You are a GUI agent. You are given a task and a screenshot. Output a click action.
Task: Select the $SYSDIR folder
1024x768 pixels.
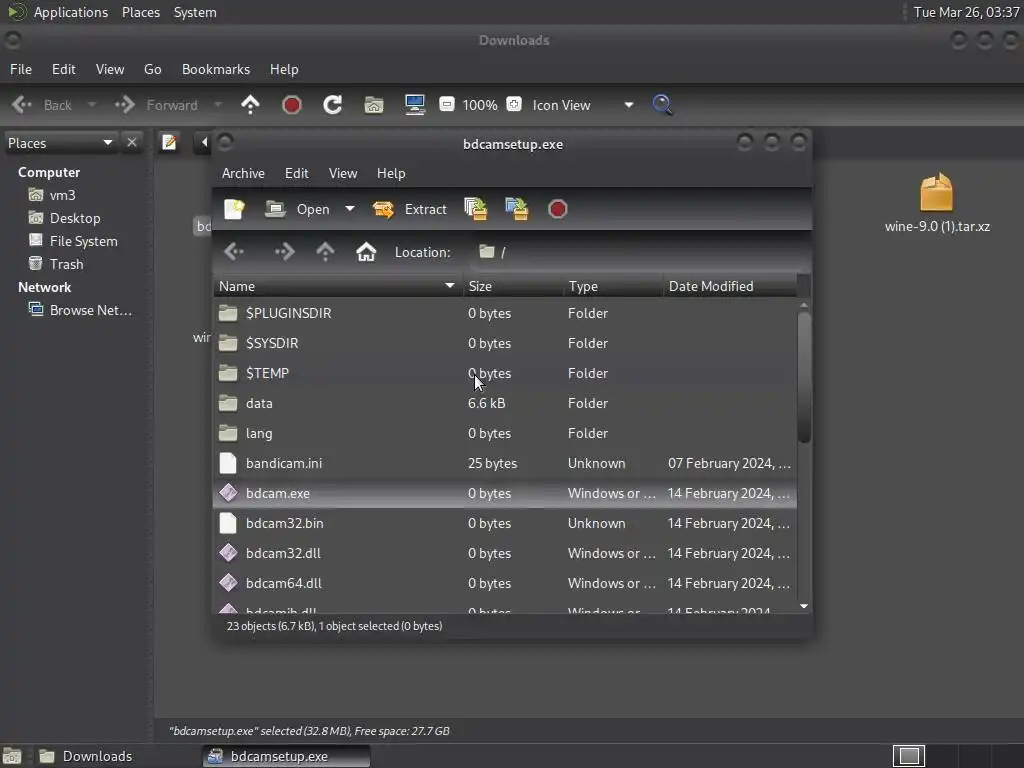pyautogui.click(x=505, y=344)
